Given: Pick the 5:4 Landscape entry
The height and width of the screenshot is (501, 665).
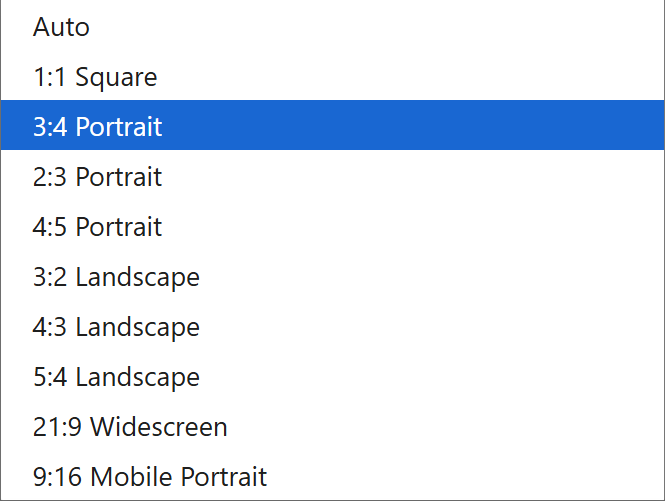Looking at the screenshot, I should [x=332, y=375].
